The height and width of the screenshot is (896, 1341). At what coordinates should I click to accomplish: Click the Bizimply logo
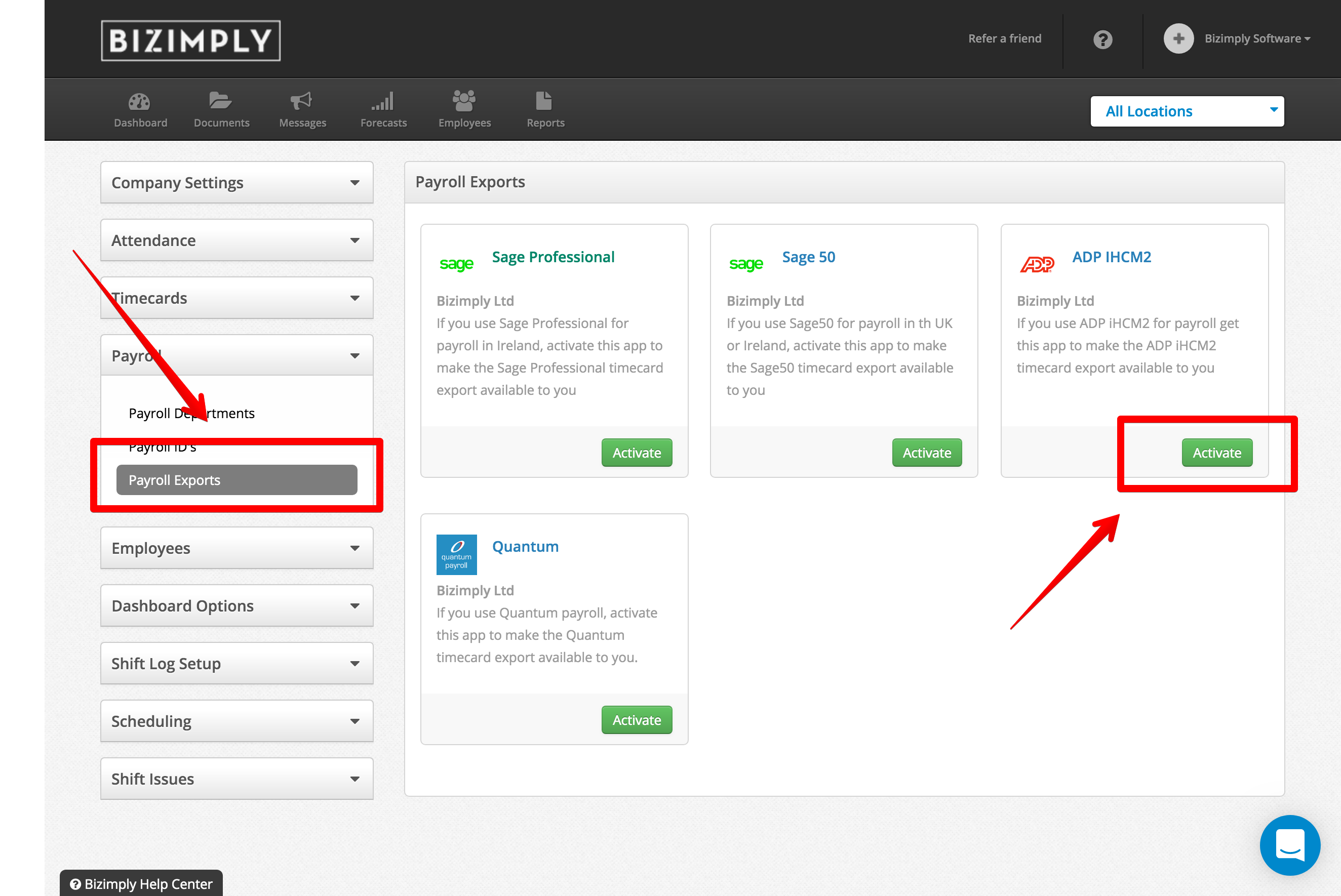tap(190, 40)
